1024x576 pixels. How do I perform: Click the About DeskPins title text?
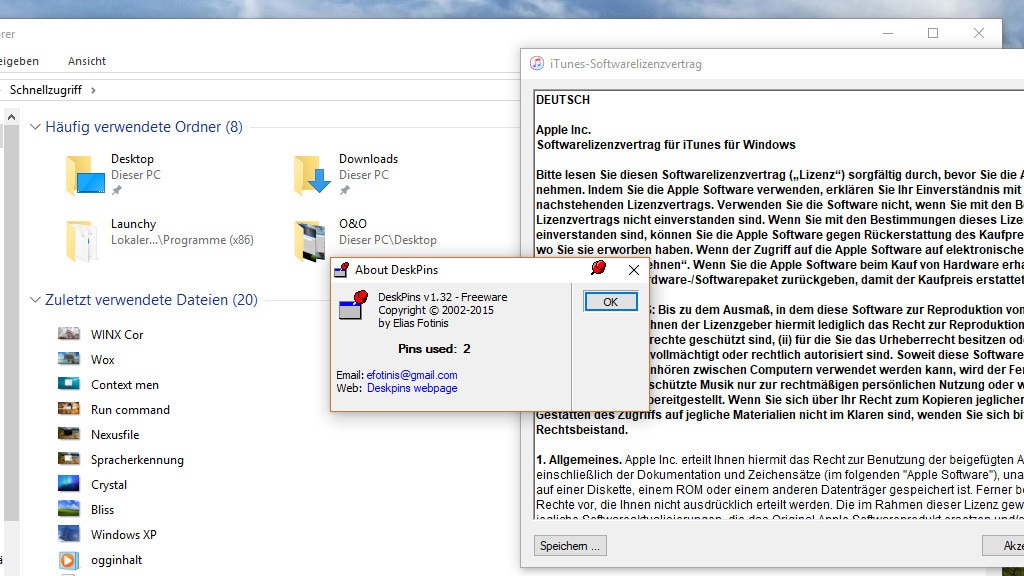coord(396,270)
